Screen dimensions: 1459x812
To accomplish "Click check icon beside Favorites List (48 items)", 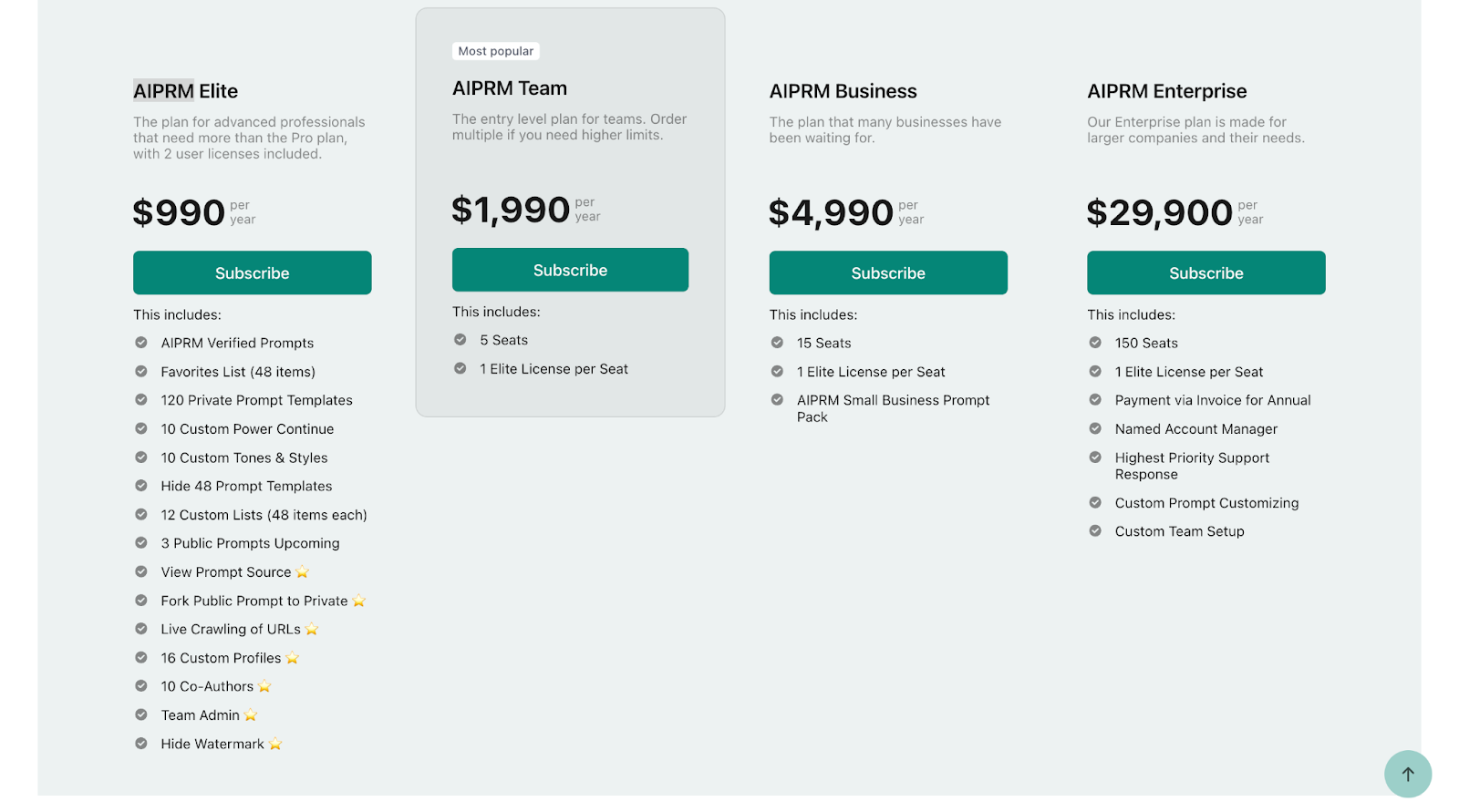I will pyautogui.click(x=141, y=372).
